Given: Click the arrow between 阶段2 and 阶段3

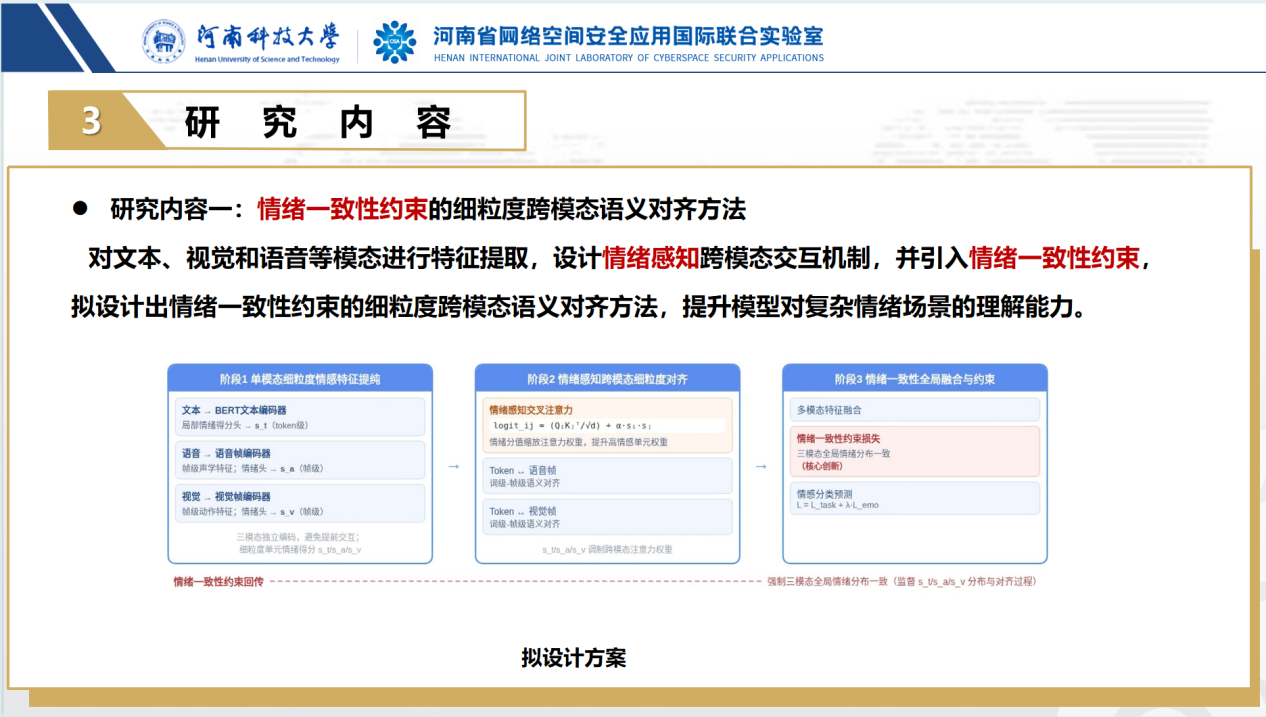Looking at the screenshot, I should (762, 466).
